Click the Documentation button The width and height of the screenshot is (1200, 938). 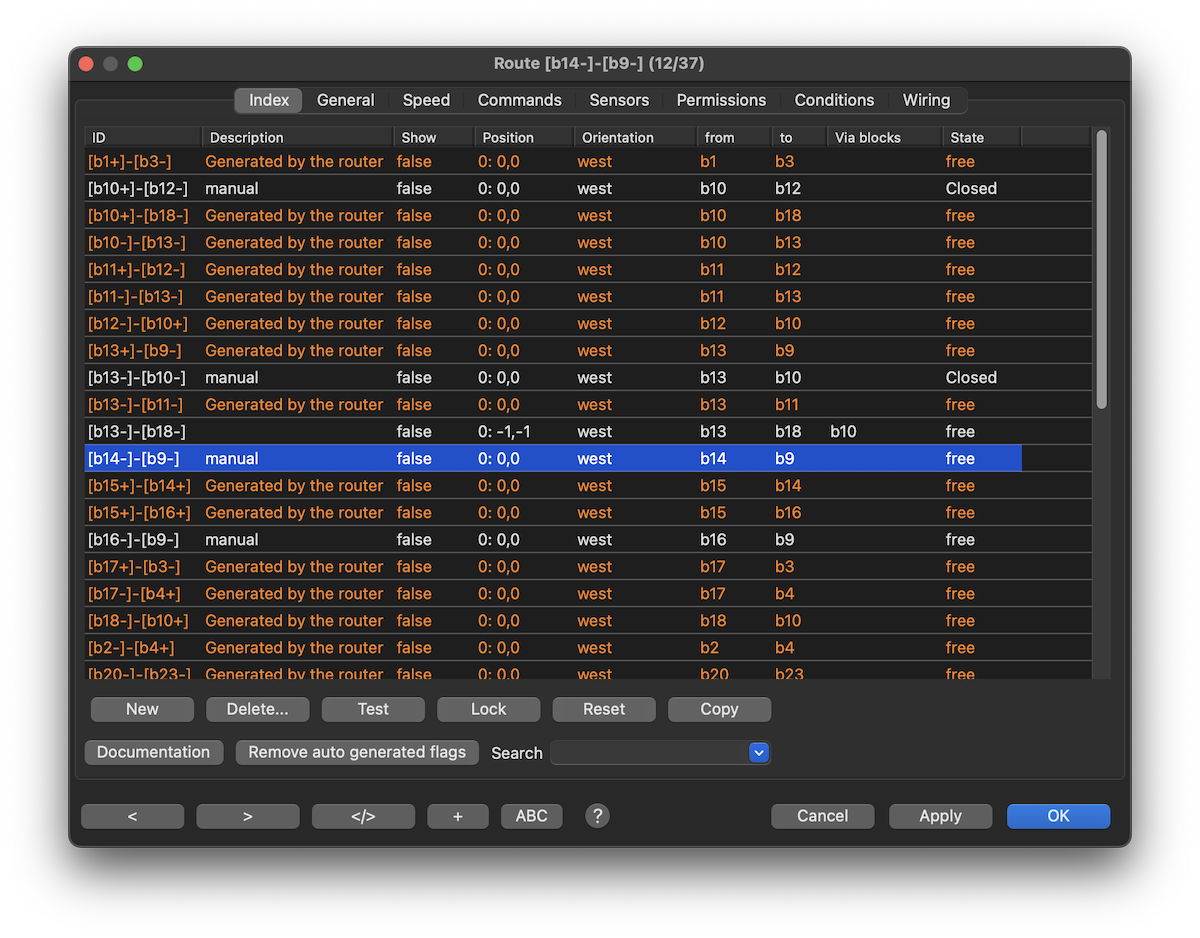click(153, 752)
